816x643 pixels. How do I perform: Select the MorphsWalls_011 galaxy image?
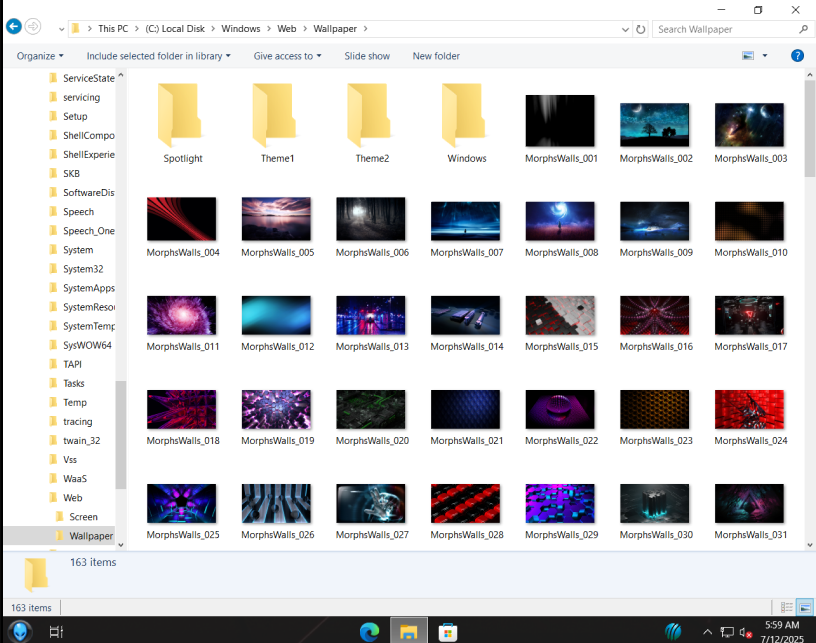click(x=181, y=315)
